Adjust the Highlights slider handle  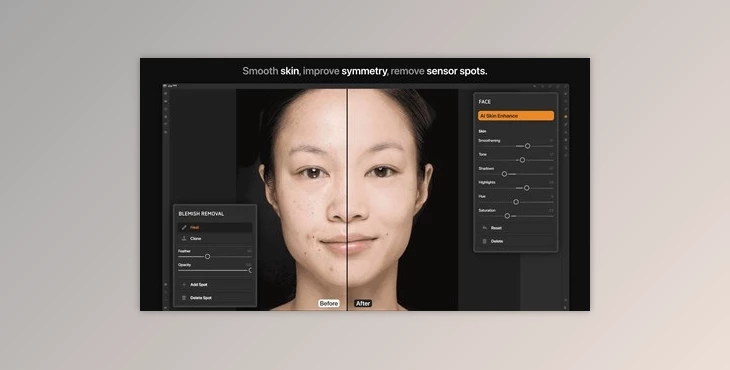(x=527, y=188)
